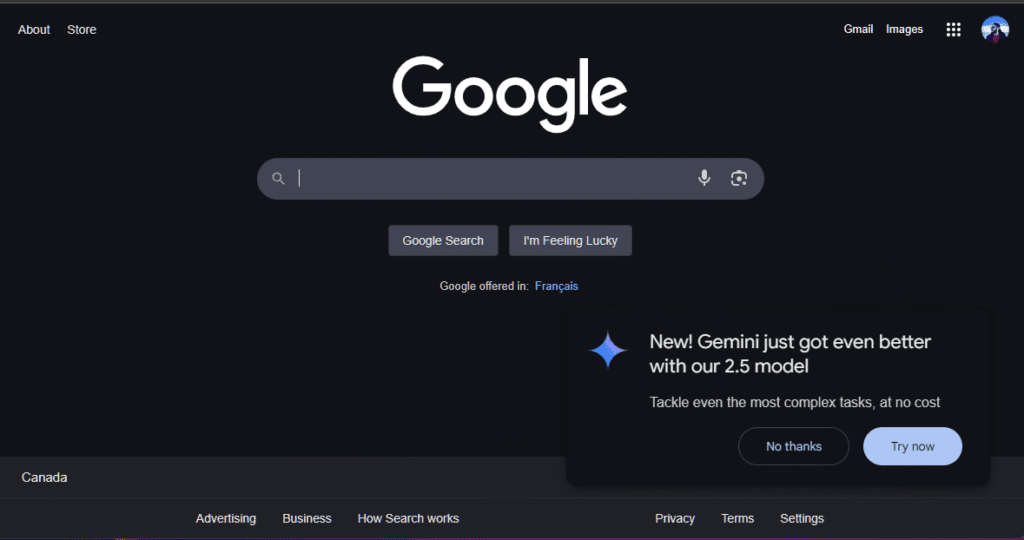
Task: Open the Business footer link
Action: [307, 518]
